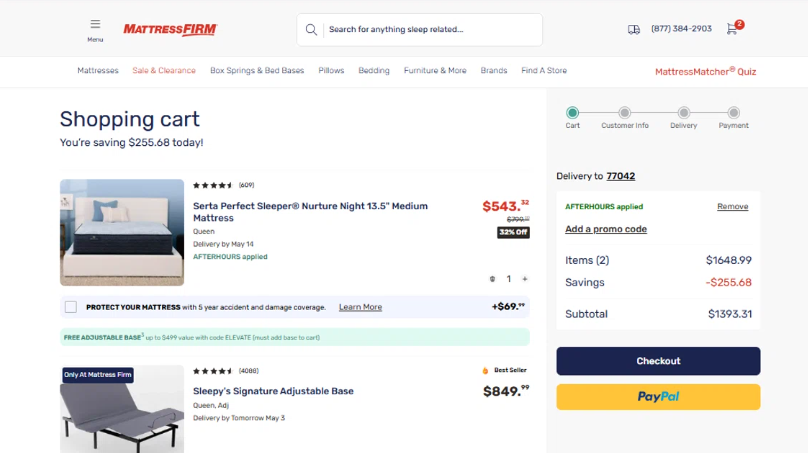
Task: Select the Payment step indicator
Action: point(734,113)
